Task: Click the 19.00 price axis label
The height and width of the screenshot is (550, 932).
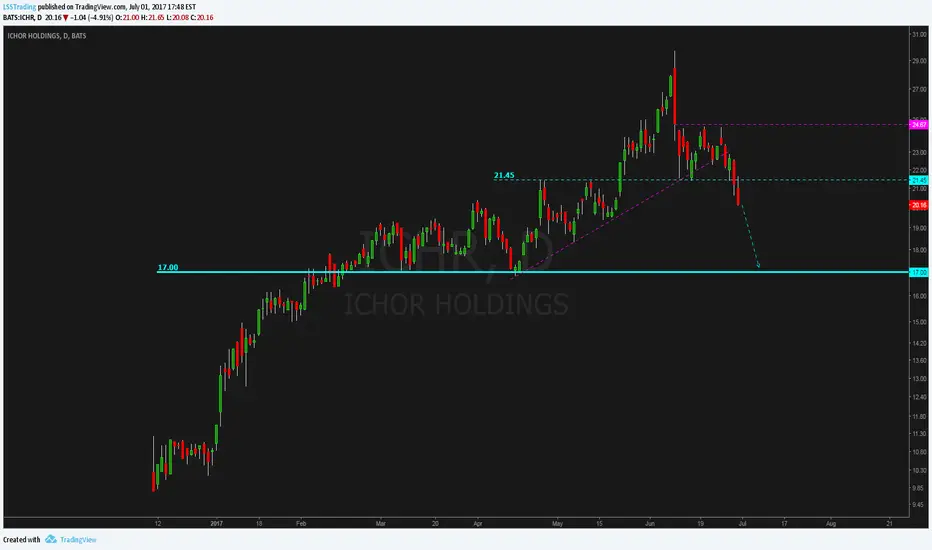Action: pyautogui.click(x=919, y=228)
